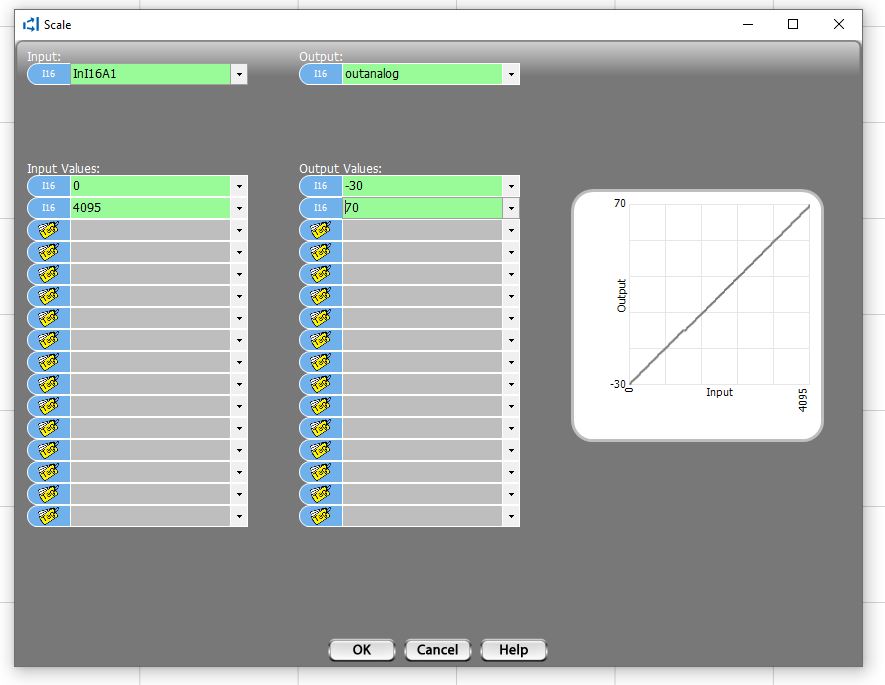Click the tag icon on the first empty Output Values row
Image resolution: width=885 pixels, height=685 pixels.
[x=321, y=230]
